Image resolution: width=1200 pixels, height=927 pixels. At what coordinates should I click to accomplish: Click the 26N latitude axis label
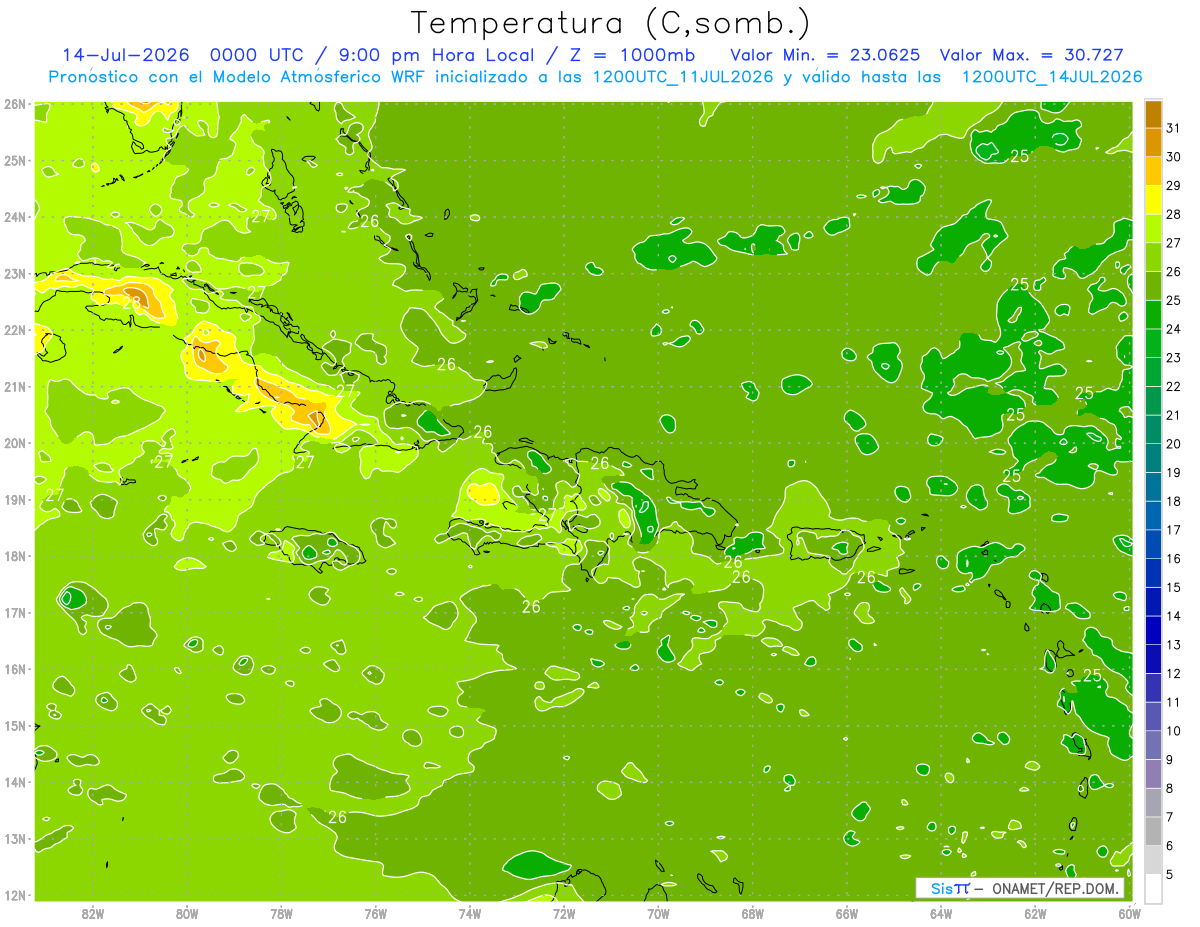click(x=15, y=104)
